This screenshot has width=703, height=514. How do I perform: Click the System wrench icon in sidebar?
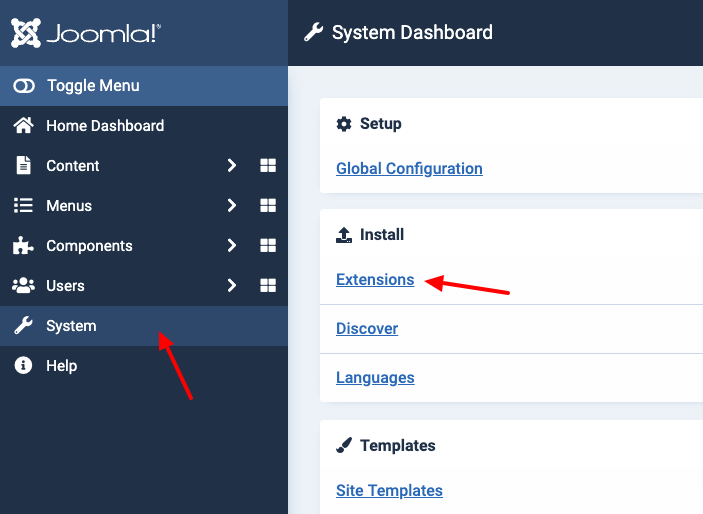point(23,326)
